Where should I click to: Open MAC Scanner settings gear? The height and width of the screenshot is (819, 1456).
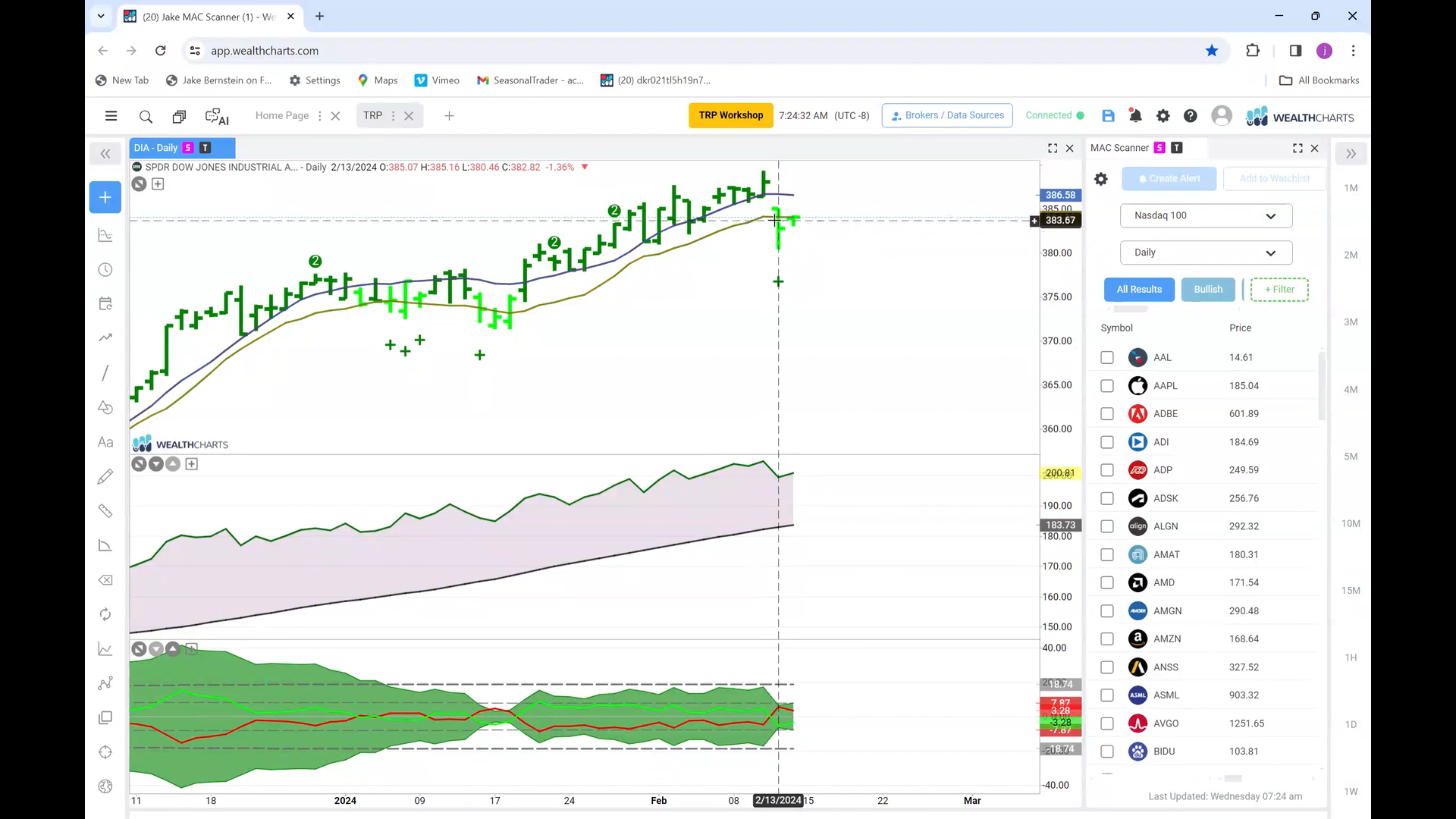(1101, 179)
